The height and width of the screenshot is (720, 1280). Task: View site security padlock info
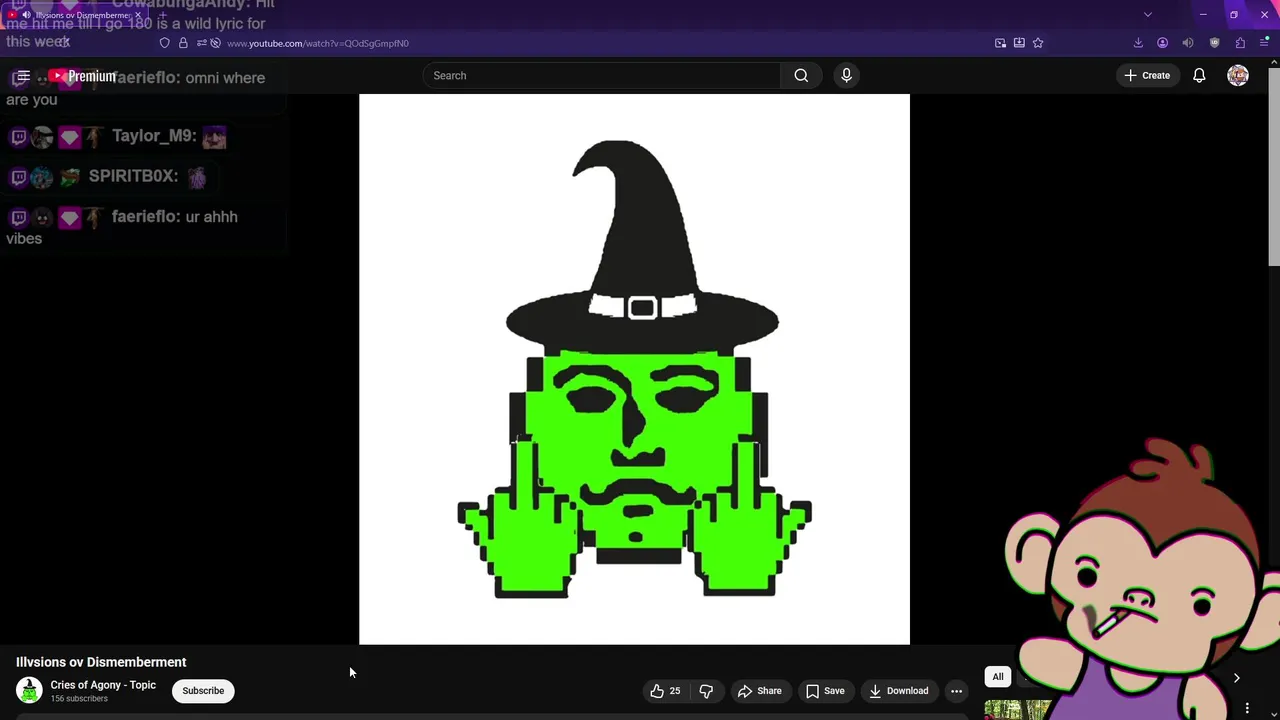click(183, 43)
